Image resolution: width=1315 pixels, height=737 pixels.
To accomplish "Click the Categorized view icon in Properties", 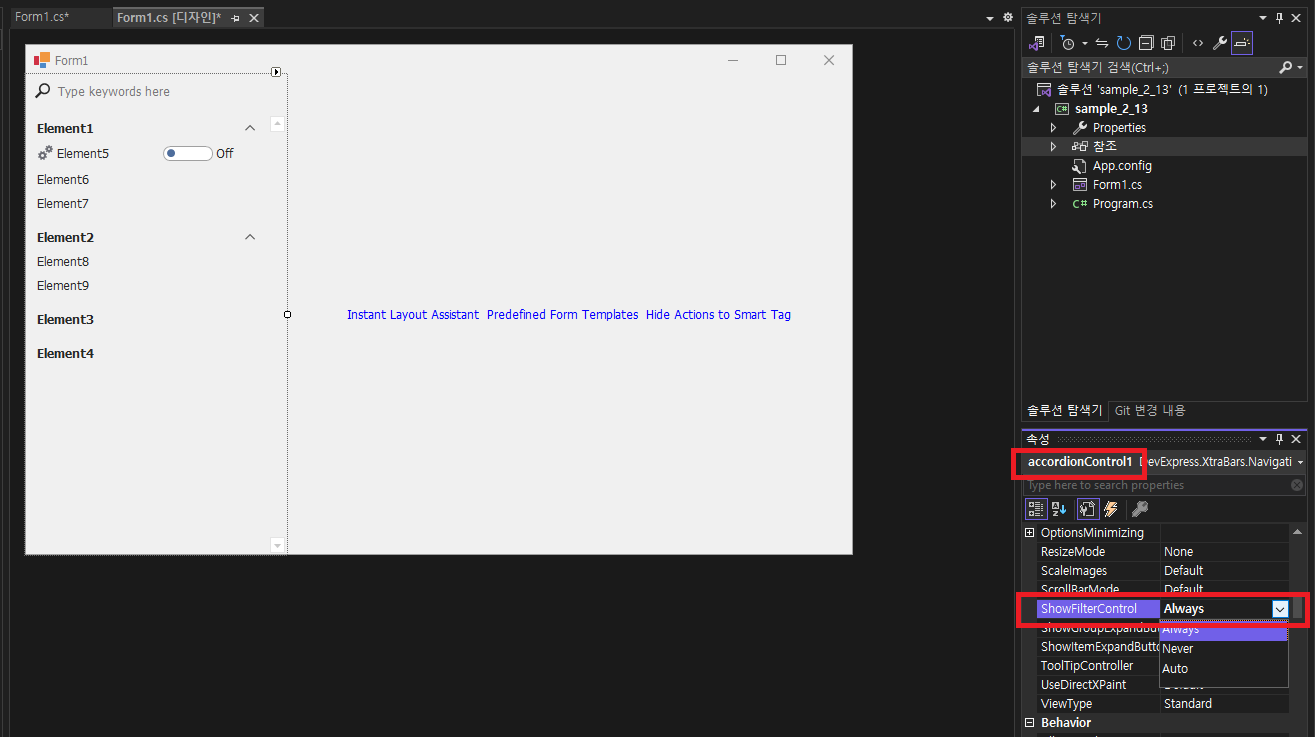I will pos(1036,509).
